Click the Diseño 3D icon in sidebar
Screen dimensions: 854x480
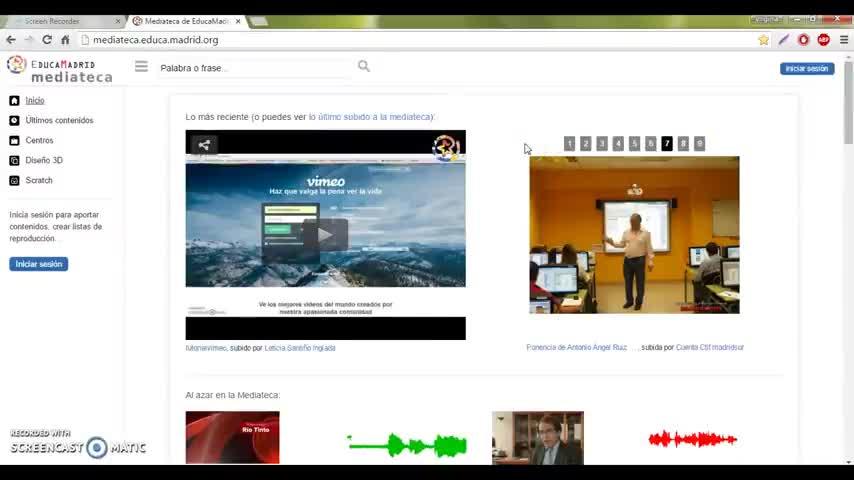(x=14, y=161)
